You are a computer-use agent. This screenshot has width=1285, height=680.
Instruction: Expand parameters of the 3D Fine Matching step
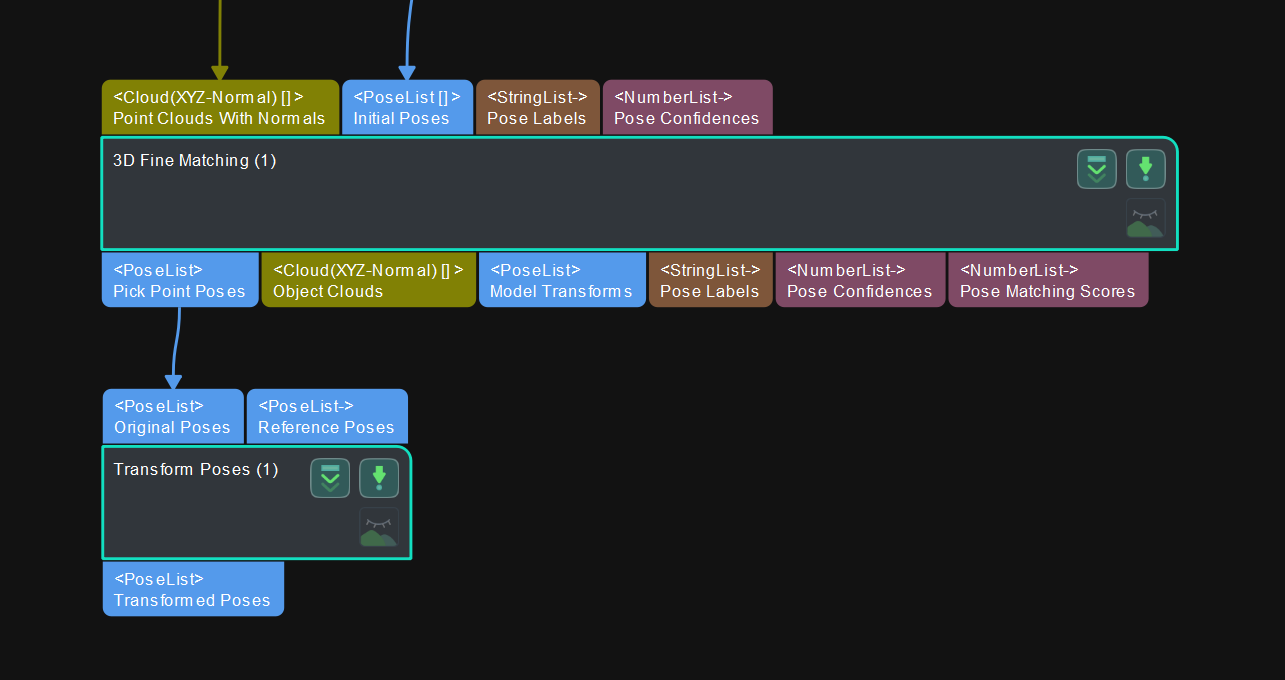coord(1096,169)
